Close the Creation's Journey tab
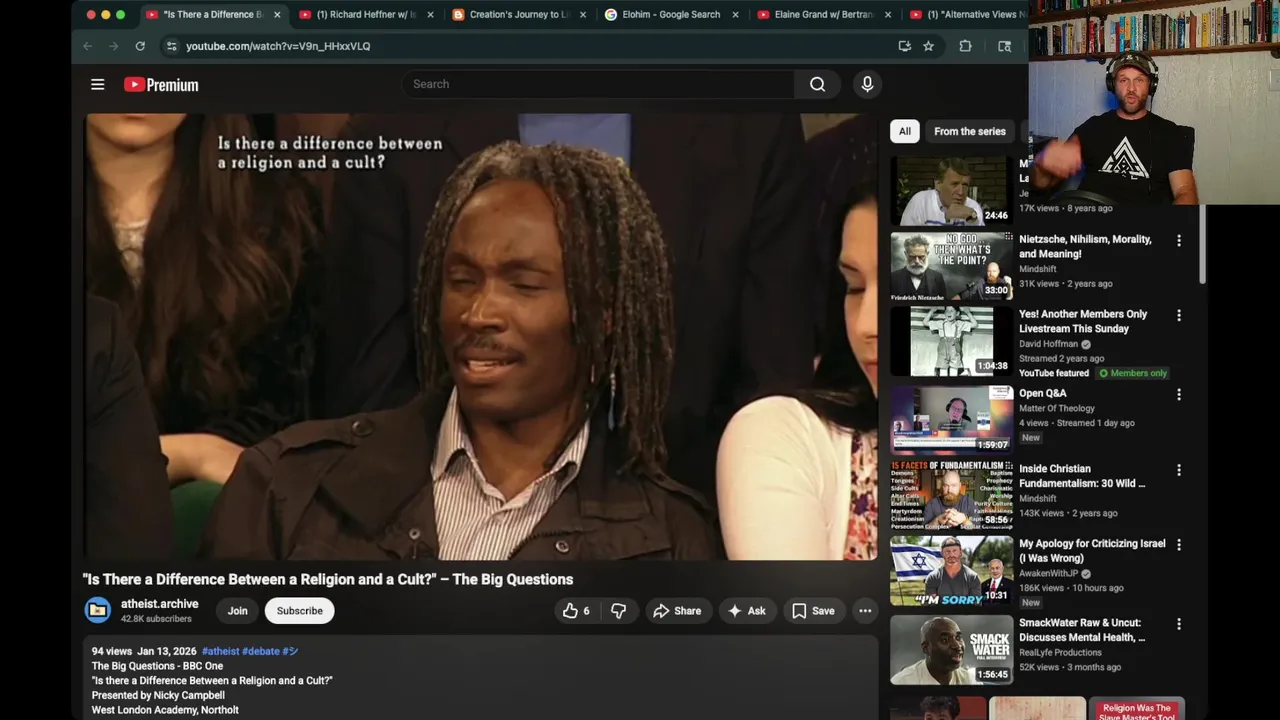 click(x=583, y=15)
